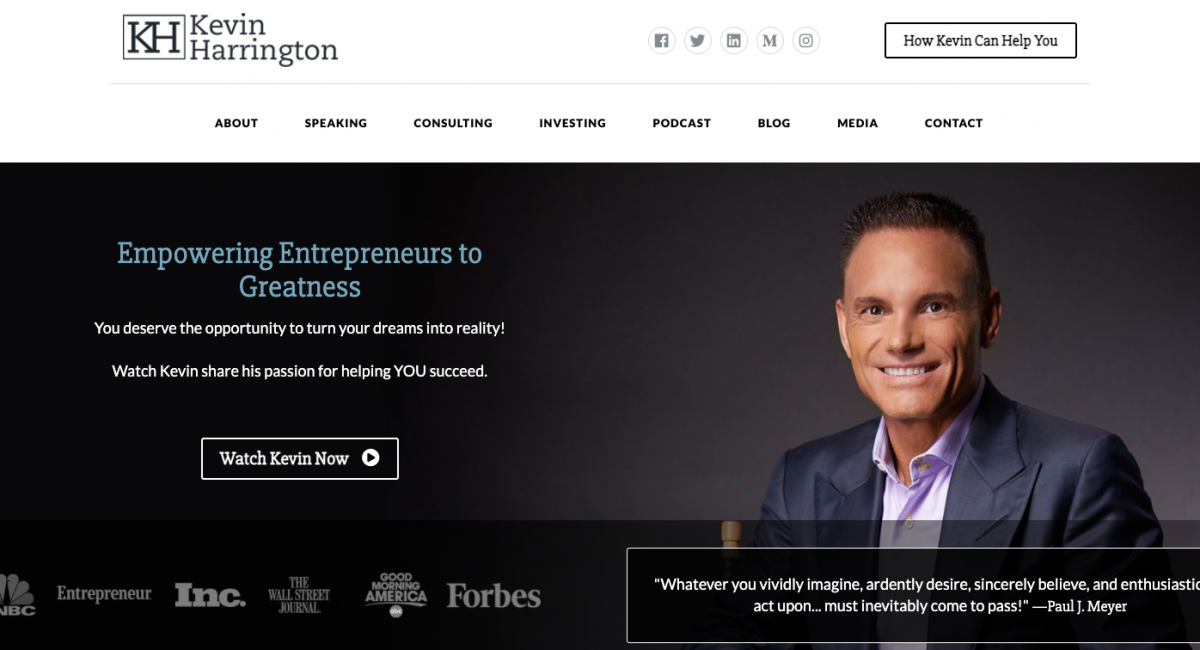Click the Wall Street Journal logo

[298, 595]
